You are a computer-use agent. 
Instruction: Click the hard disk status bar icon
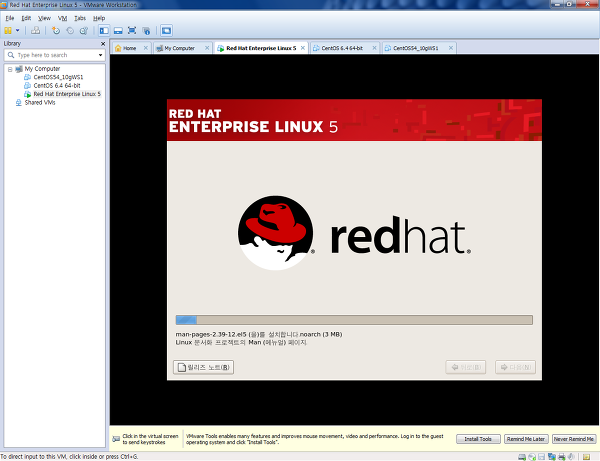tap(522, 457)
